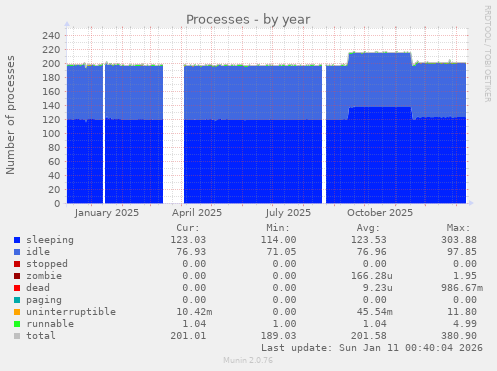Image resolution: width=497 pixels, height=371 pixels.
Task: Click idle current value 76.93
Action: 191,252
